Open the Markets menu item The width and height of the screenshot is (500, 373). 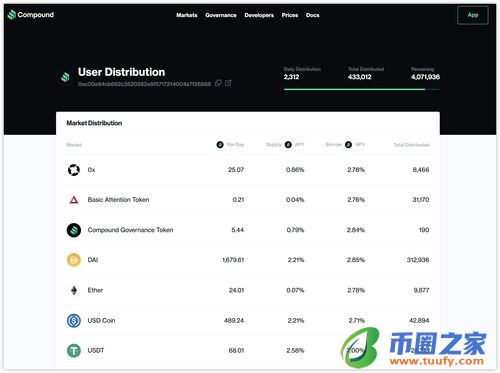coord(187,15)
